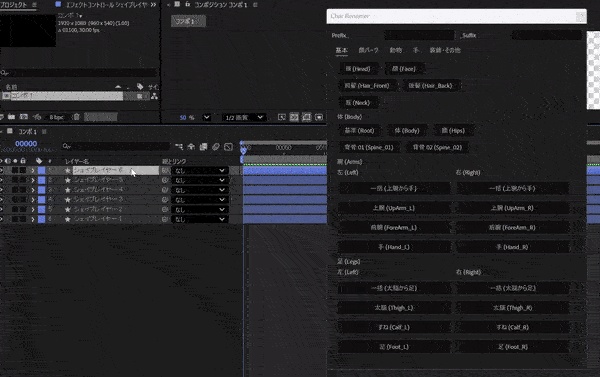Solo シェイプレイヤー 2 layer

pos(15,209)
